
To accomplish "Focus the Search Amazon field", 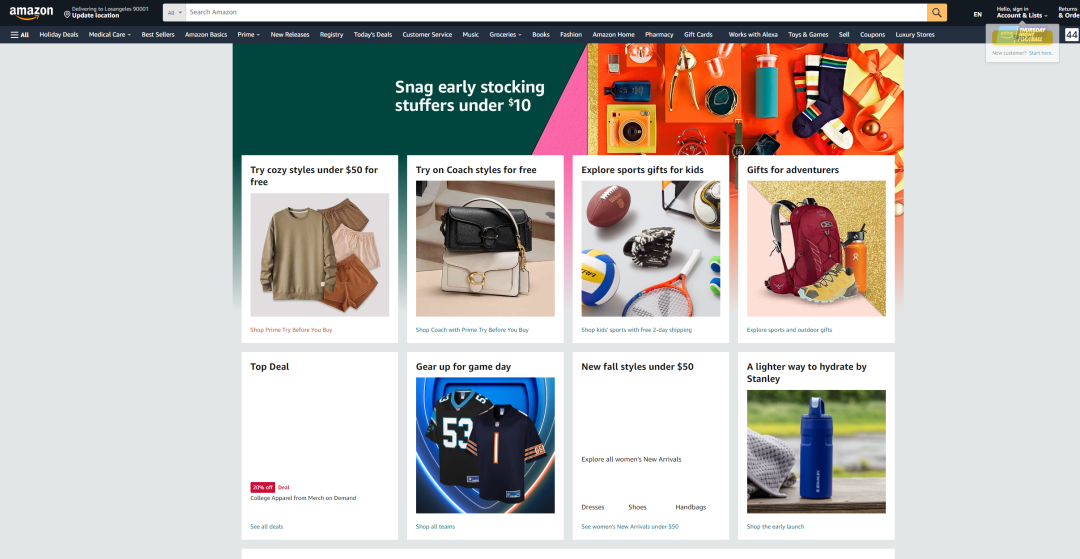I will point(557,12).
